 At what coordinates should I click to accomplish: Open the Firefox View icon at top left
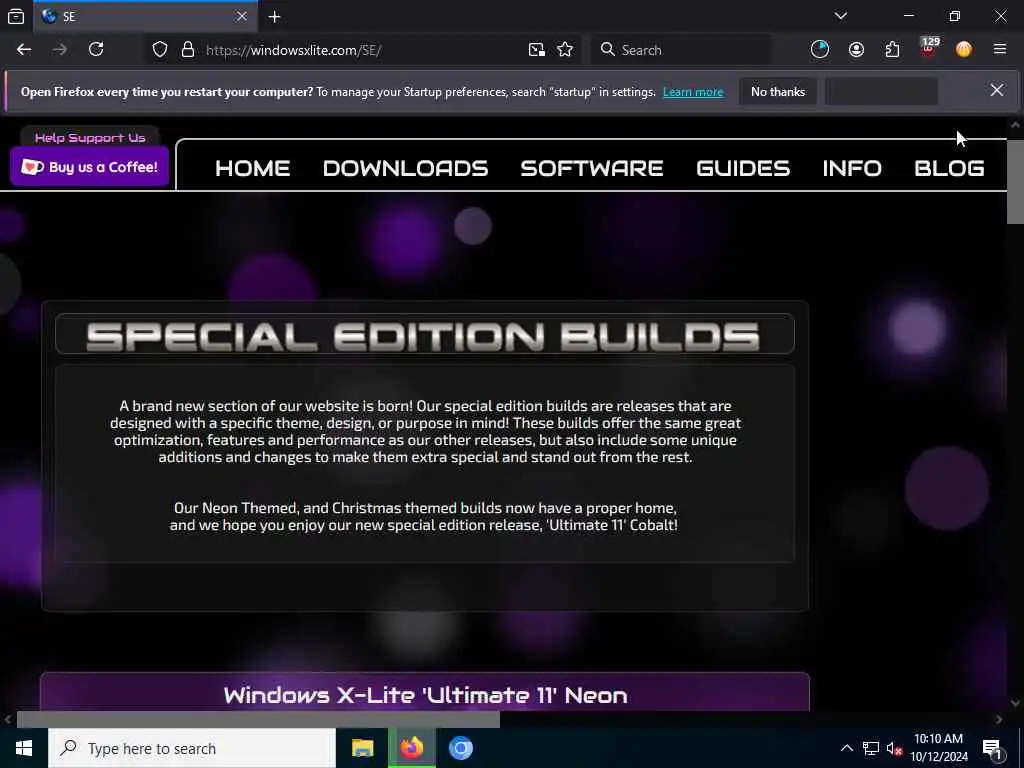pyautogui.click(x=16, y=16)
